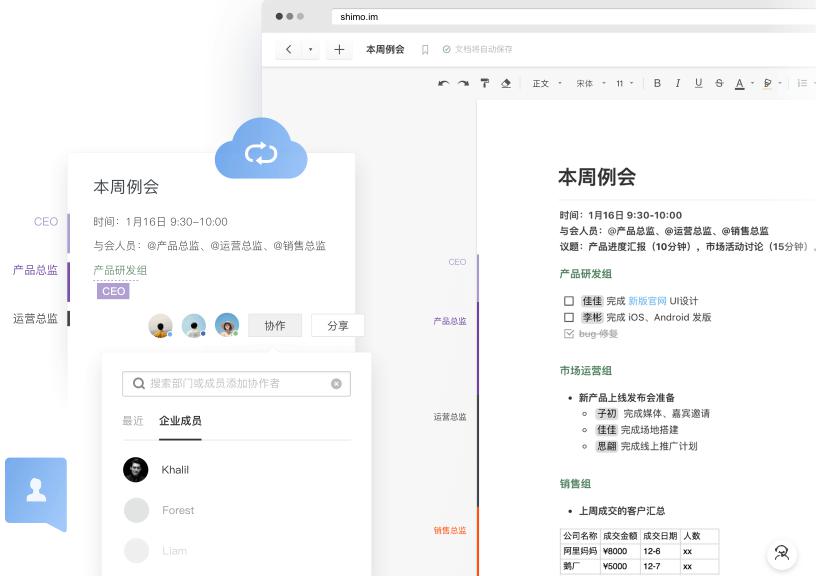Click the 本周例会 title in document header

(x=385, y=49)
